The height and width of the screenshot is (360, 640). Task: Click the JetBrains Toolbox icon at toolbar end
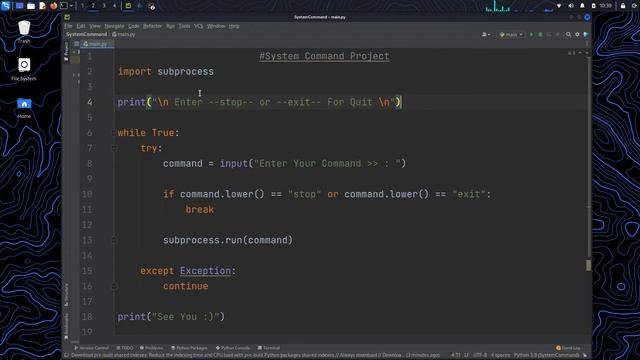tap(586, 35)
